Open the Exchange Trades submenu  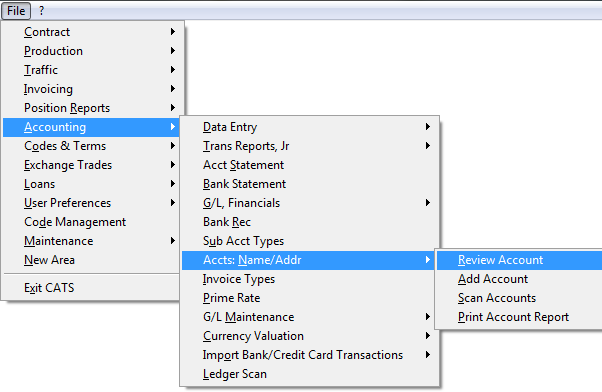pyautogui.click(x=91, y=165)
